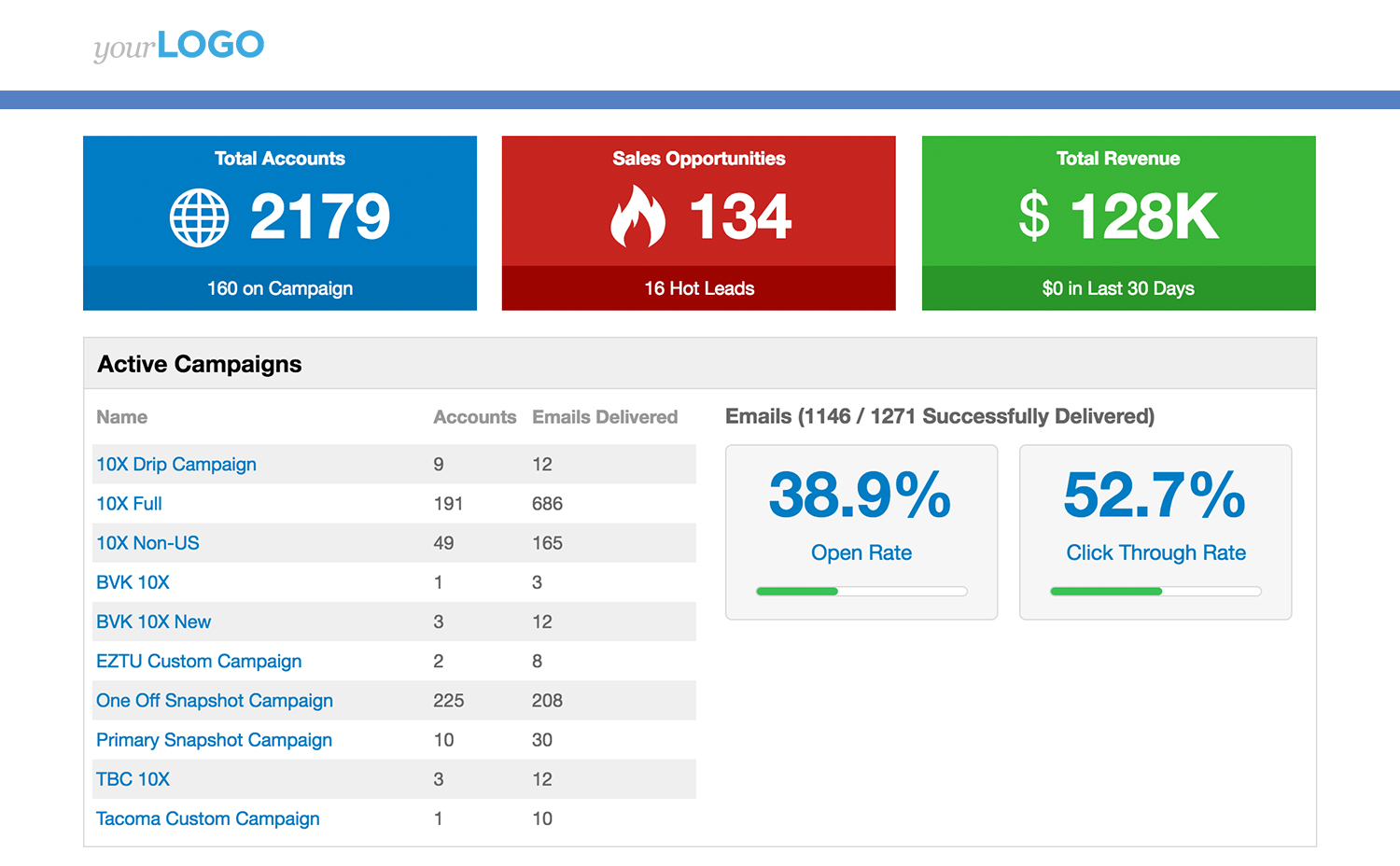Click the globe icon in Total Accounts
Screen dimensions: 1400x866
pos(199,218)
